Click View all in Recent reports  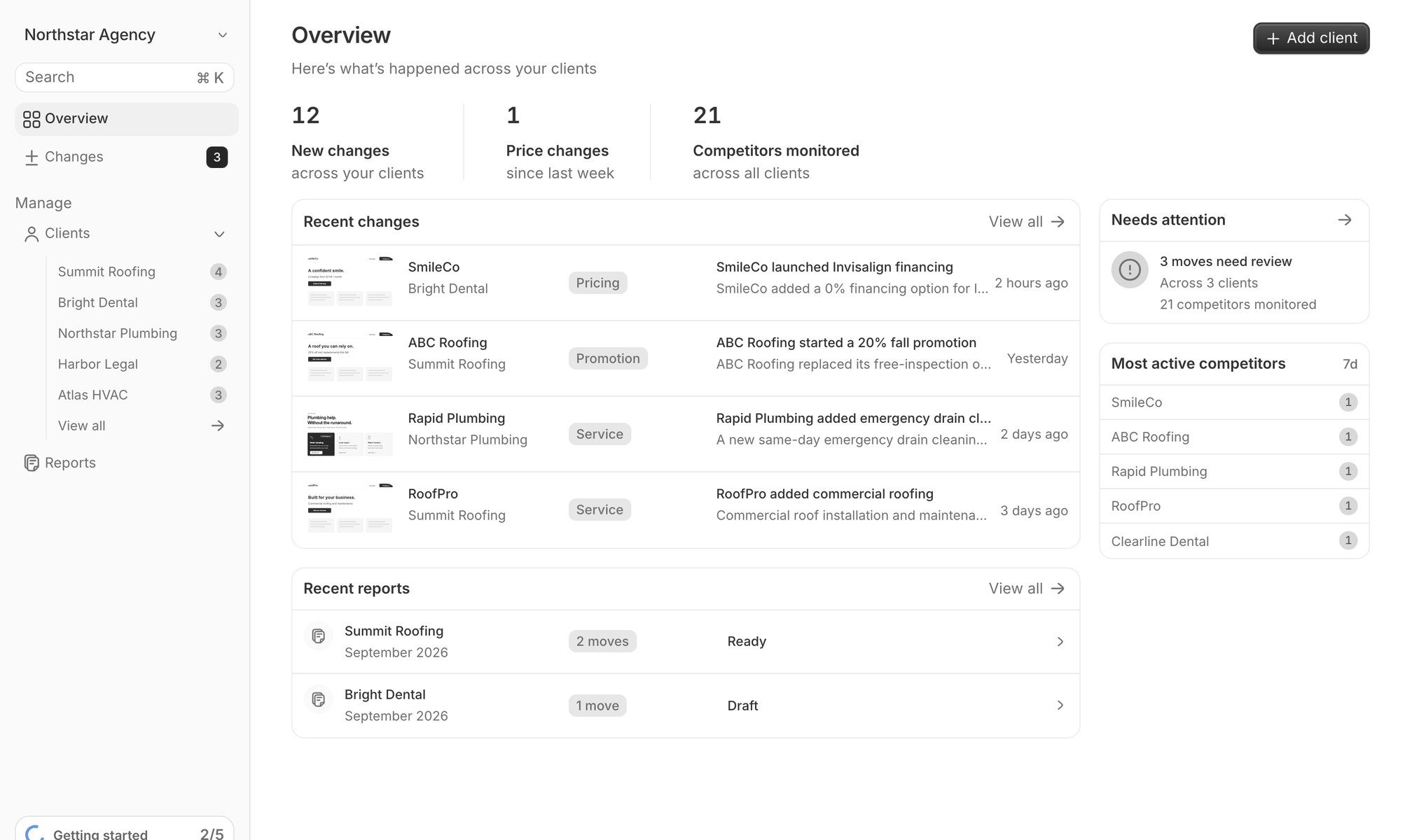click(x=1027, y=589)
